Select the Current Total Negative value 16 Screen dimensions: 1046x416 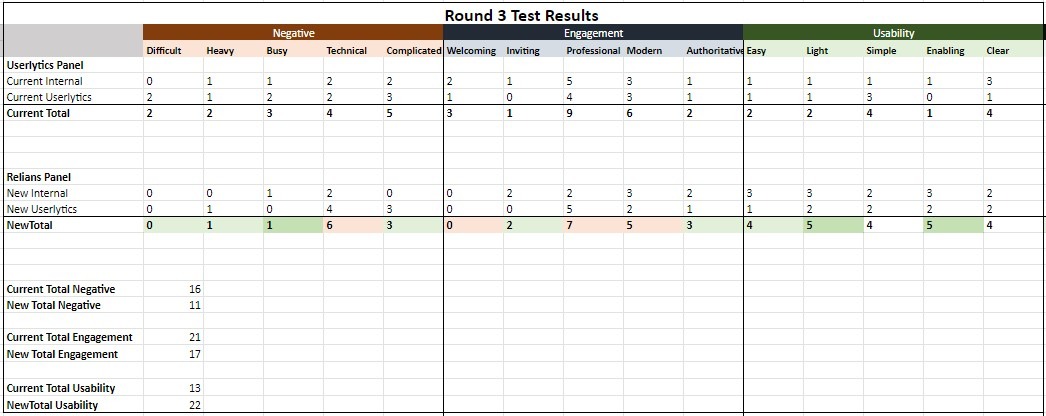click(x=194, y=289)
